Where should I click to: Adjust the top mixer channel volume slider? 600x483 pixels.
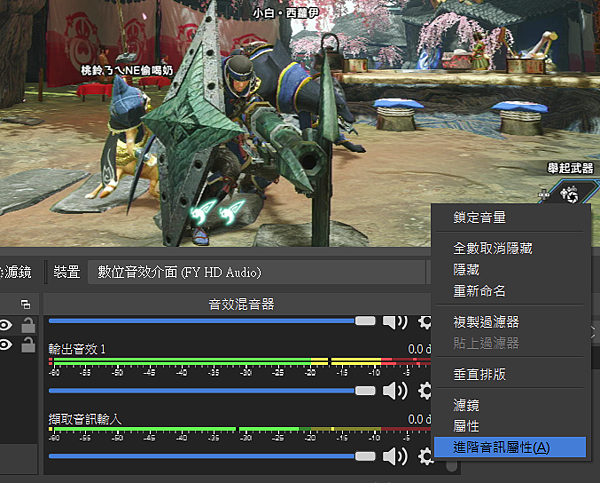pyautogui.click(x=212, y=321)
